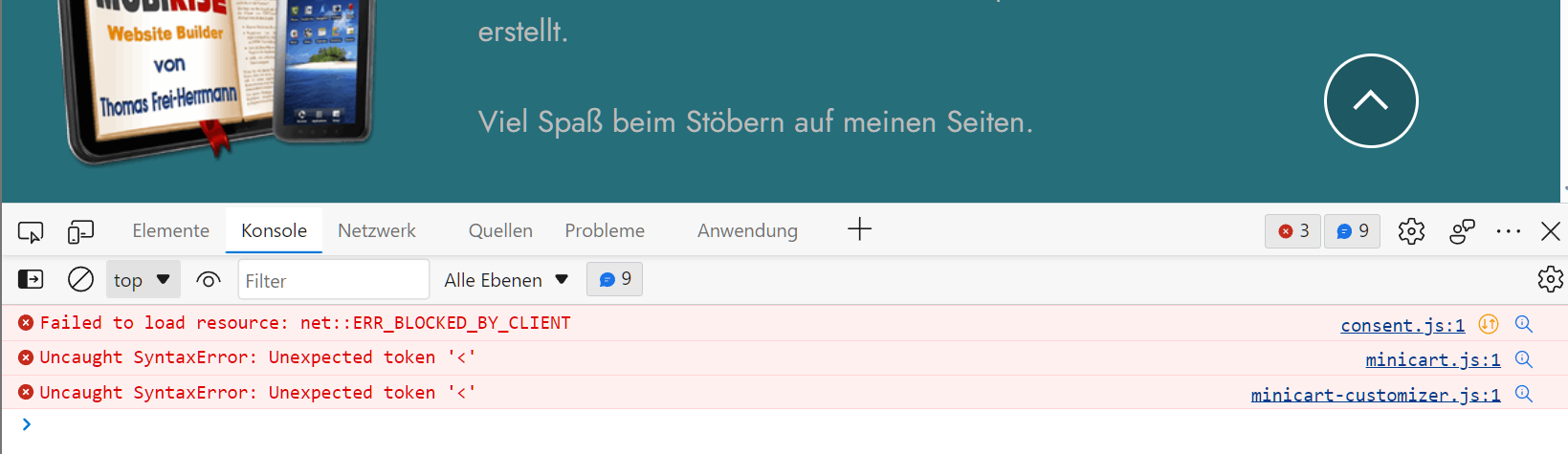This screenshot has width=1568, height=454.
Task: Create a live expression with eye icon
Action: pos(208,279)
